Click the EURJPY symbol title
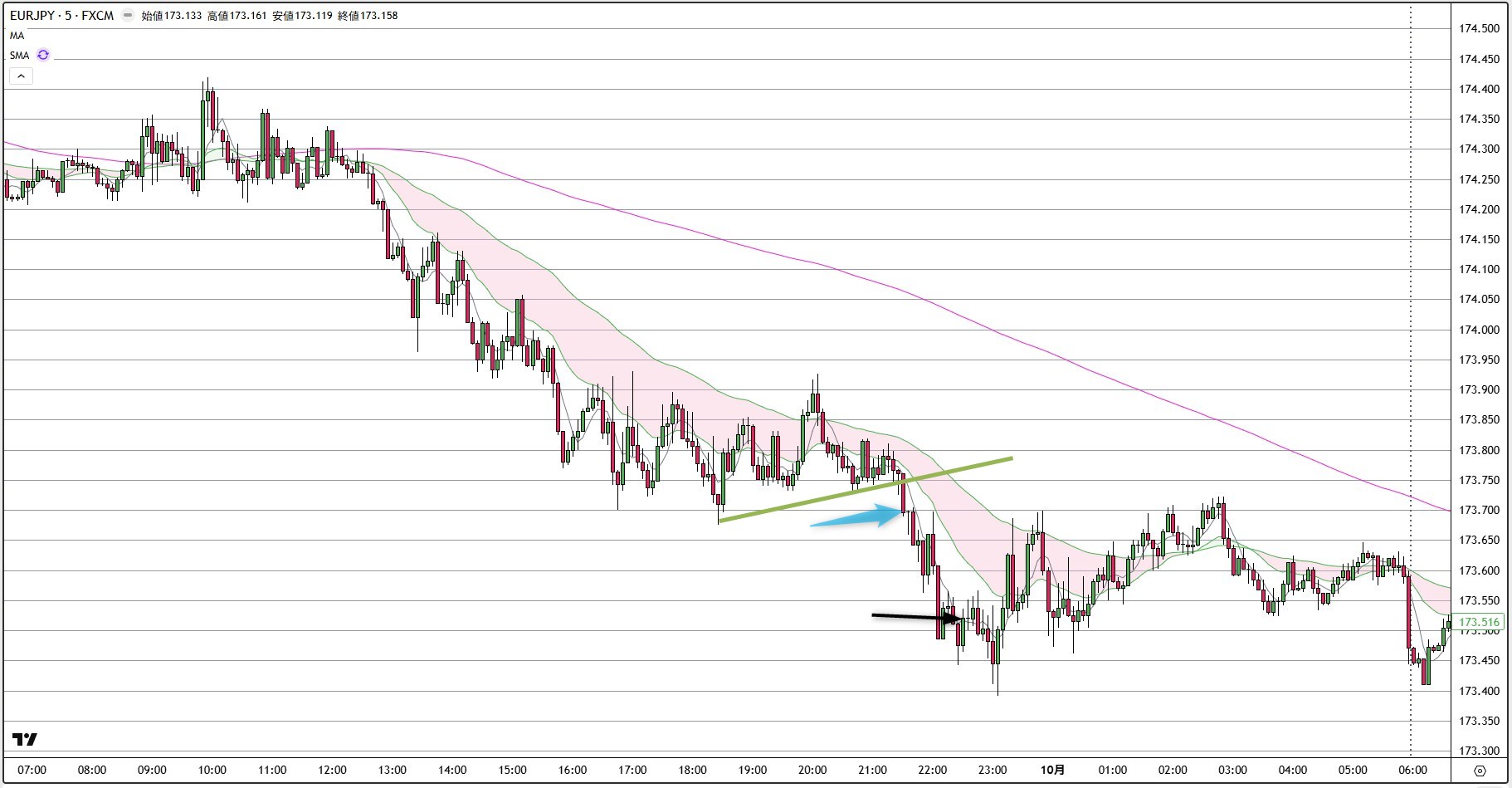This screenshot has height=788, width=1512. 61,15
